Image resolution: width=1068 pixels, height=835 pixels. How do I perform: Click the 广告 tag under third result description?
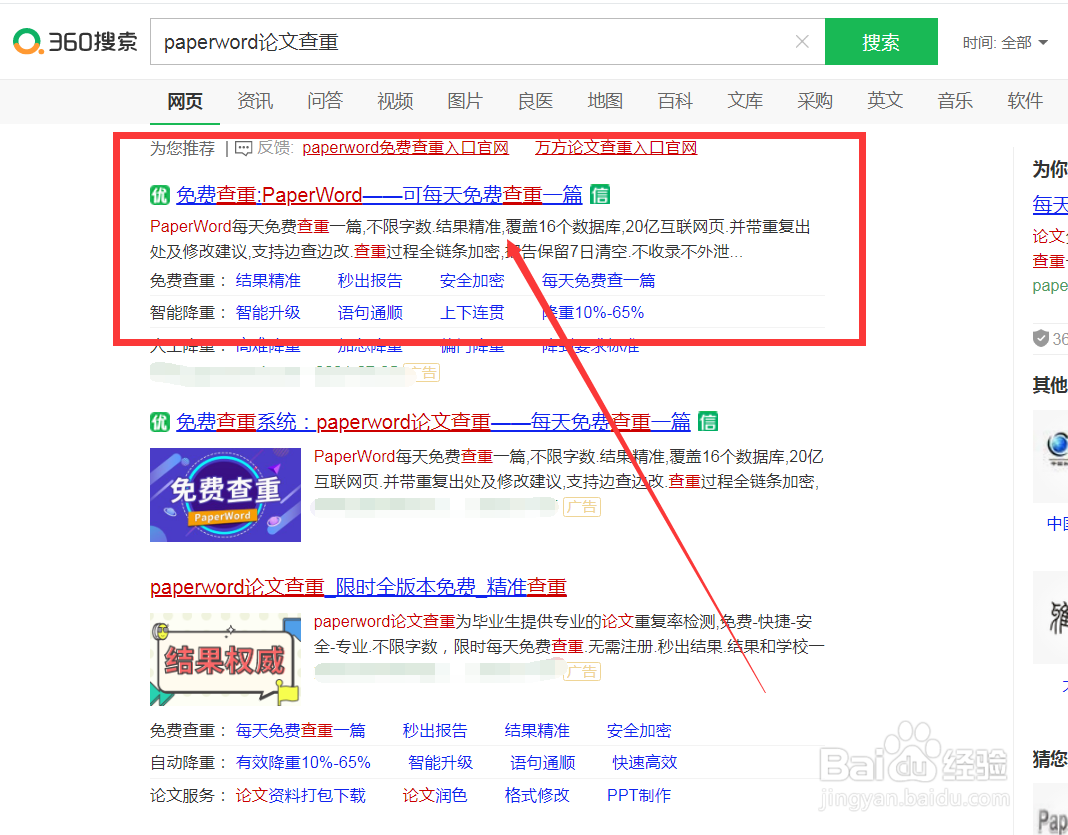[x=582, y=672]
